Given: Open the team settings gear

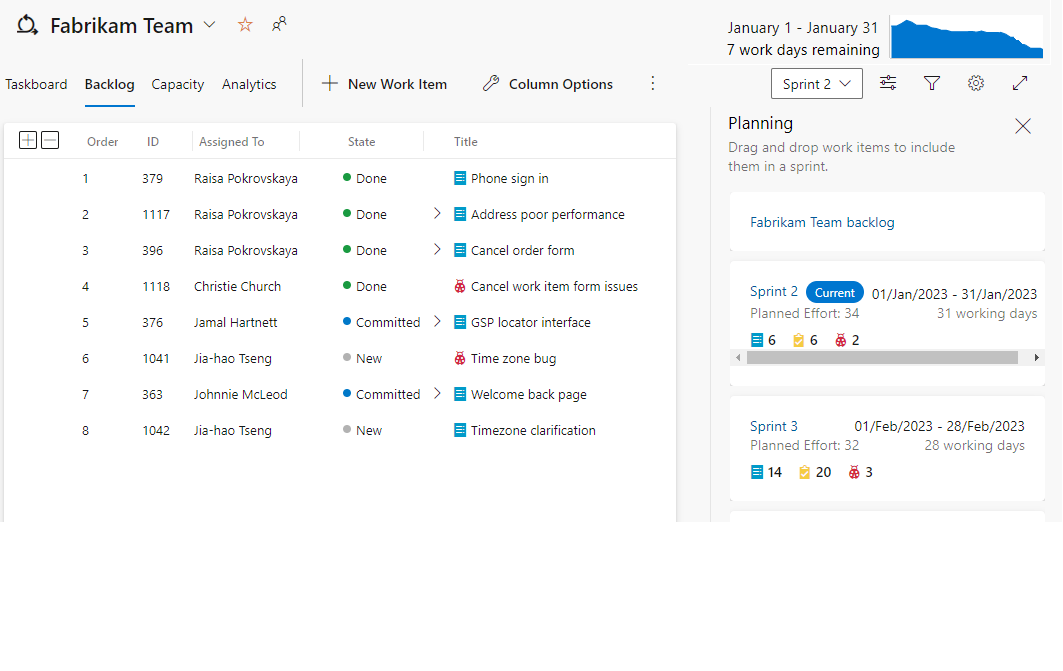Looking at the screenshot, I should tap(976, 84).
